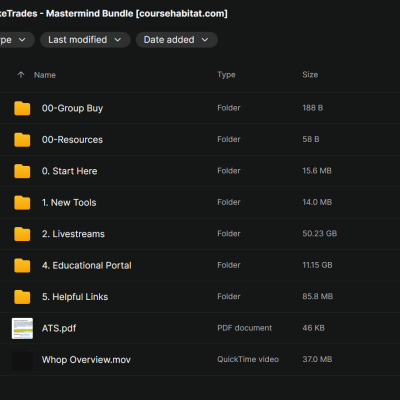
Task: Open the Date added filter dropdown
Action: point(177,40)
